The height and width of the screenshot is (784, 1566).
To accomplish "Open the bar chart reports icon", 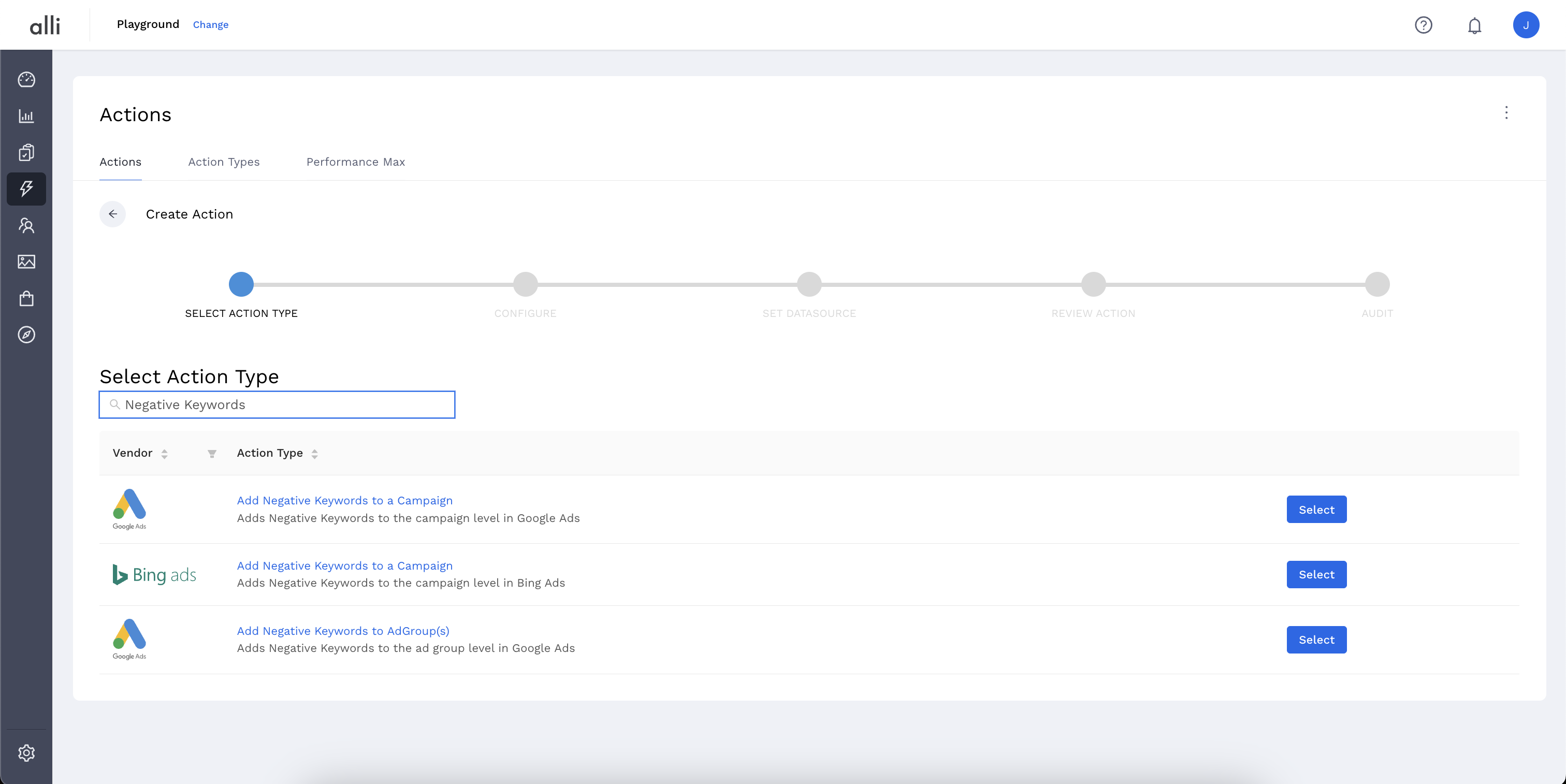I will click(x=26, y=116).
